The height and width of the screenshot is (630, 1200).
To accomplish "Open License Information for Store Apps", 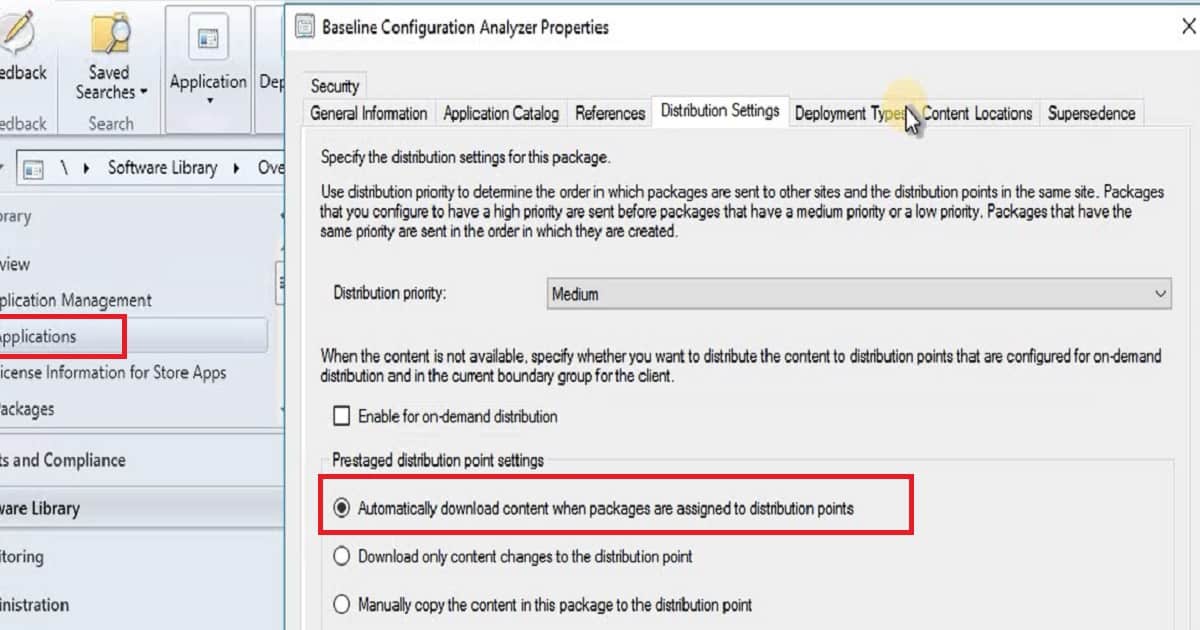I will pyautogui.click(x=112, y=372).
